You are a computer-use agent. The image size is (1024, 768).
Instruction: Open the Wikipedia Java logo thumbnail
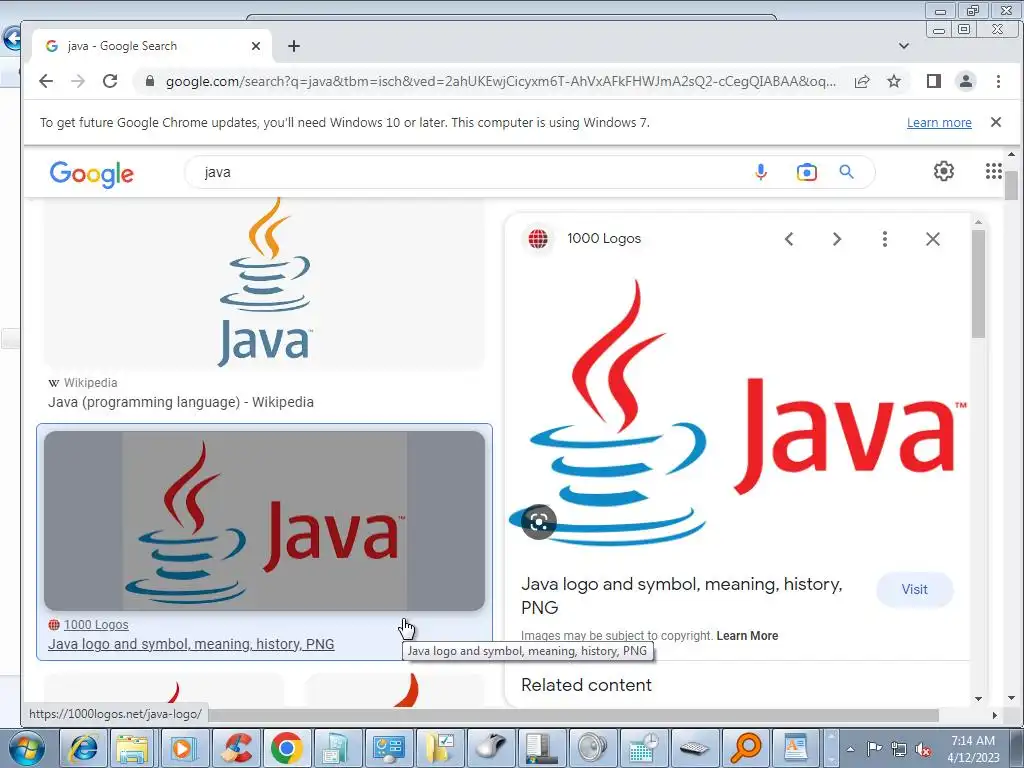pyautogui.click(x=264, y=282)
